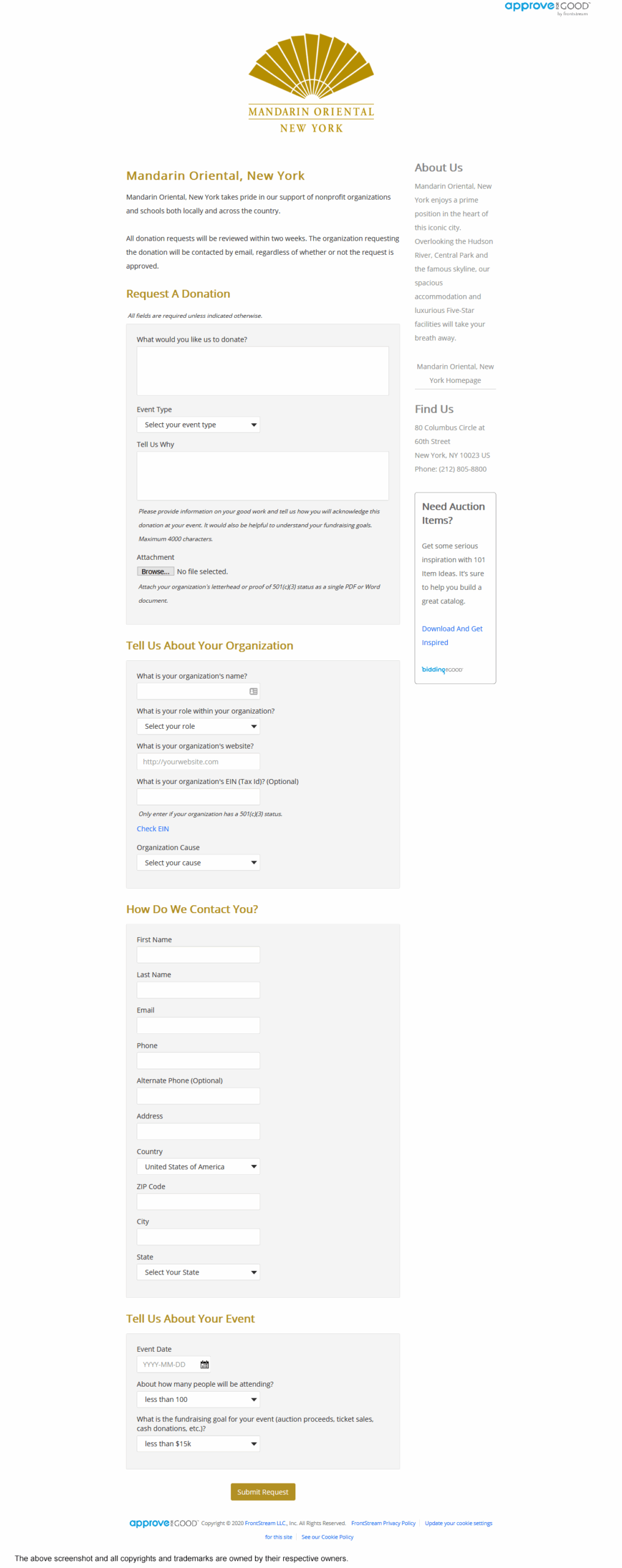Open the Check EIN link

[x=153, y=828]
